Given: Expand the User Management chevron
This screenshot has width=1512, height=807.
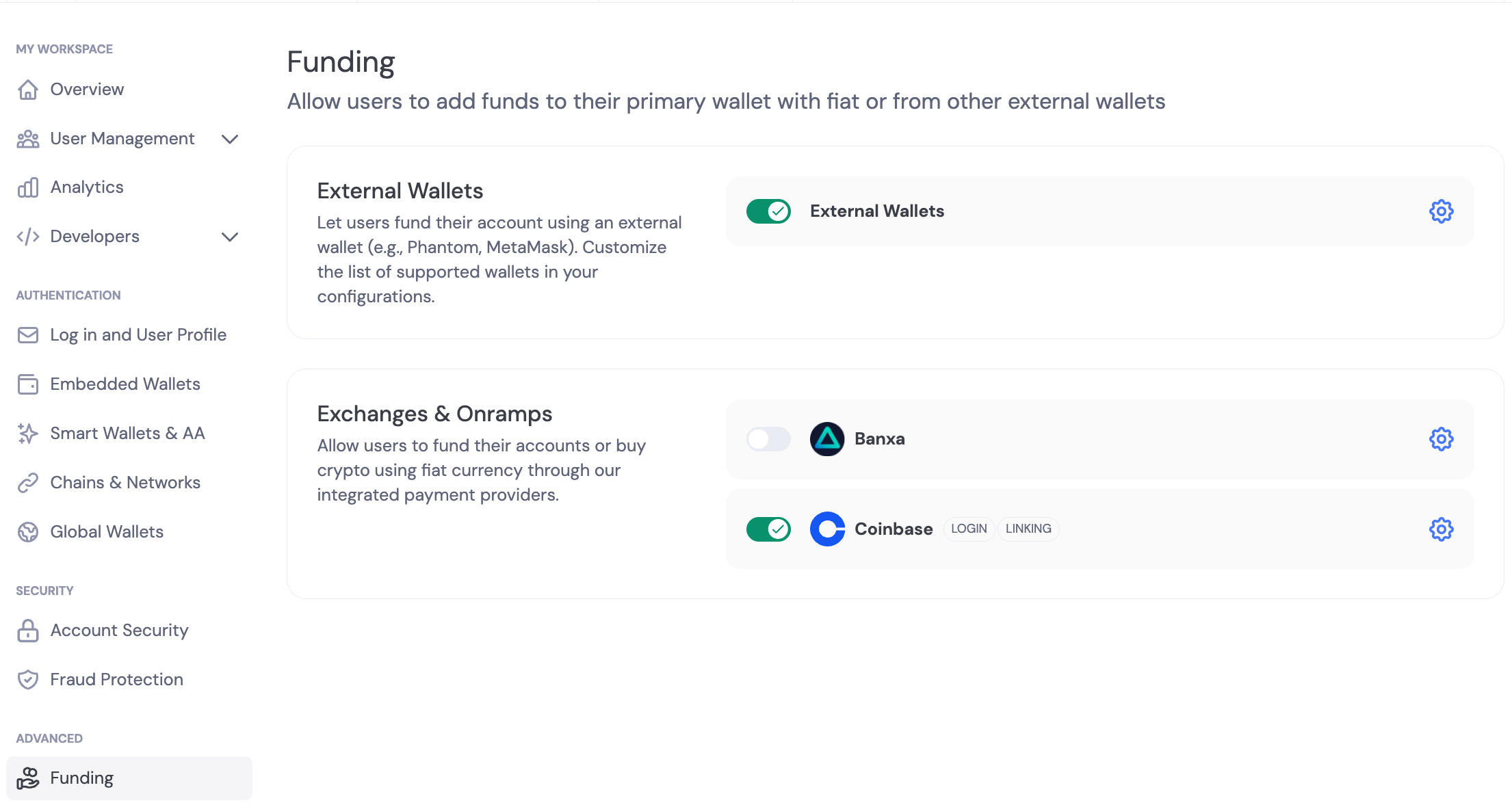Looking at the screenshot, I should [x=230, y=139].
